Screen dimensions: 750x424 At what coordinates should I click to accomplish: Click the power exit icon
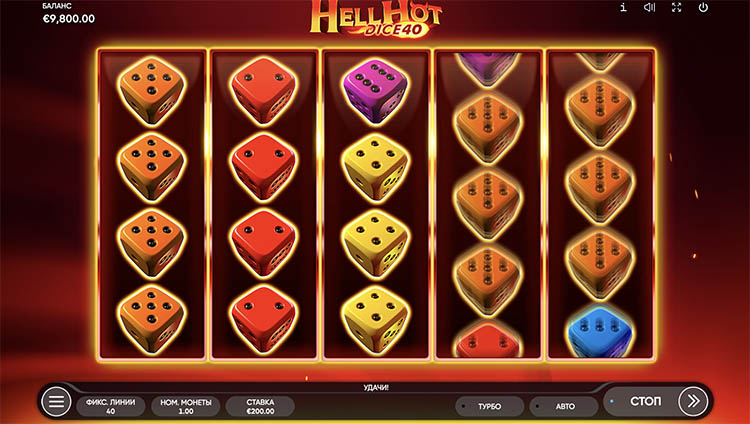[x=703, y=7]
